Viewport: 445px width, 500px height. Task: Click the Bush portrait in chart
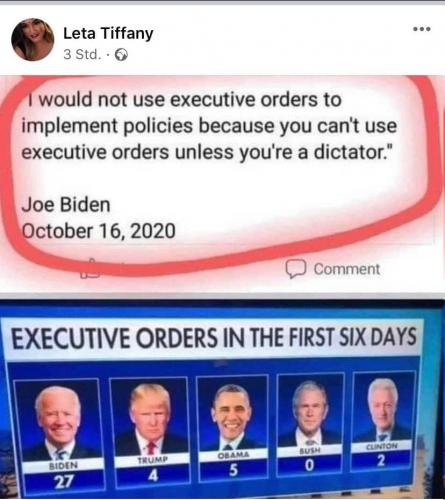pyautogui.click(x=310, y=410)
